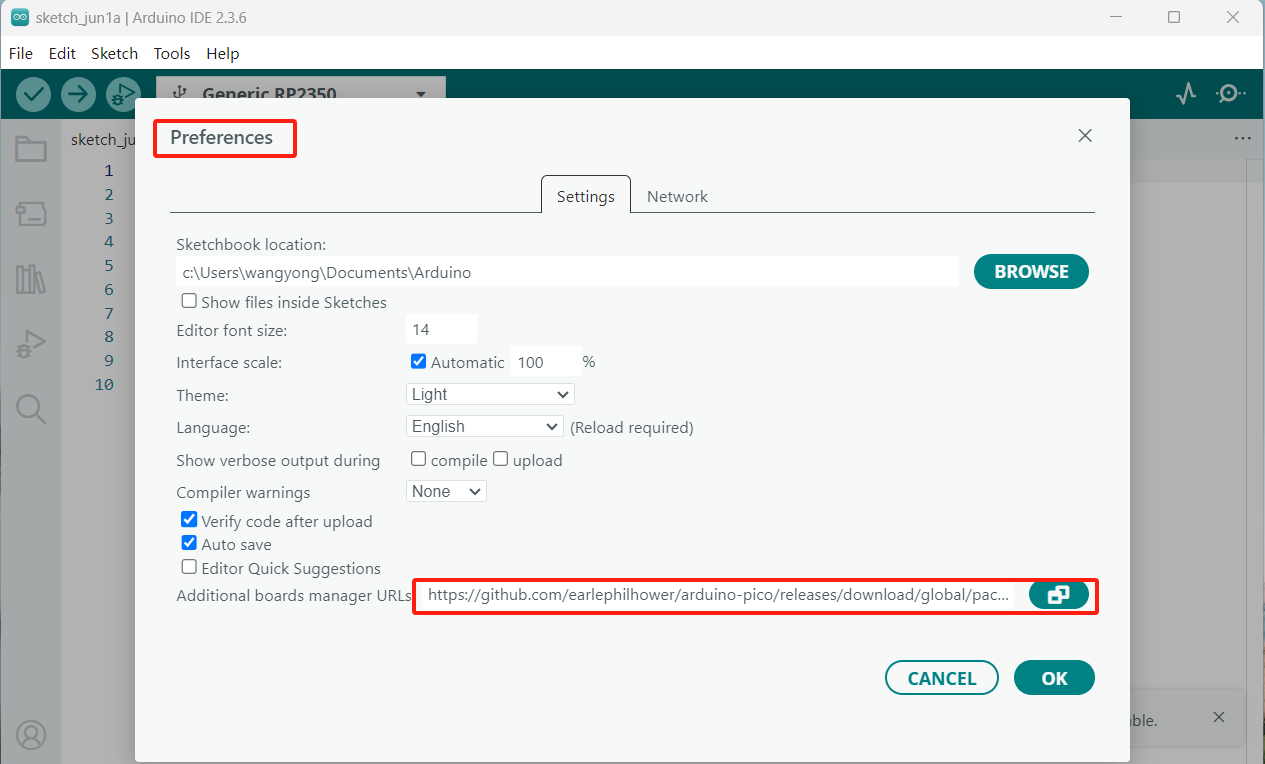This screenshot has height=764, width=1265.
Task: Enable verbose output during upload
Action: coord(500,459)
